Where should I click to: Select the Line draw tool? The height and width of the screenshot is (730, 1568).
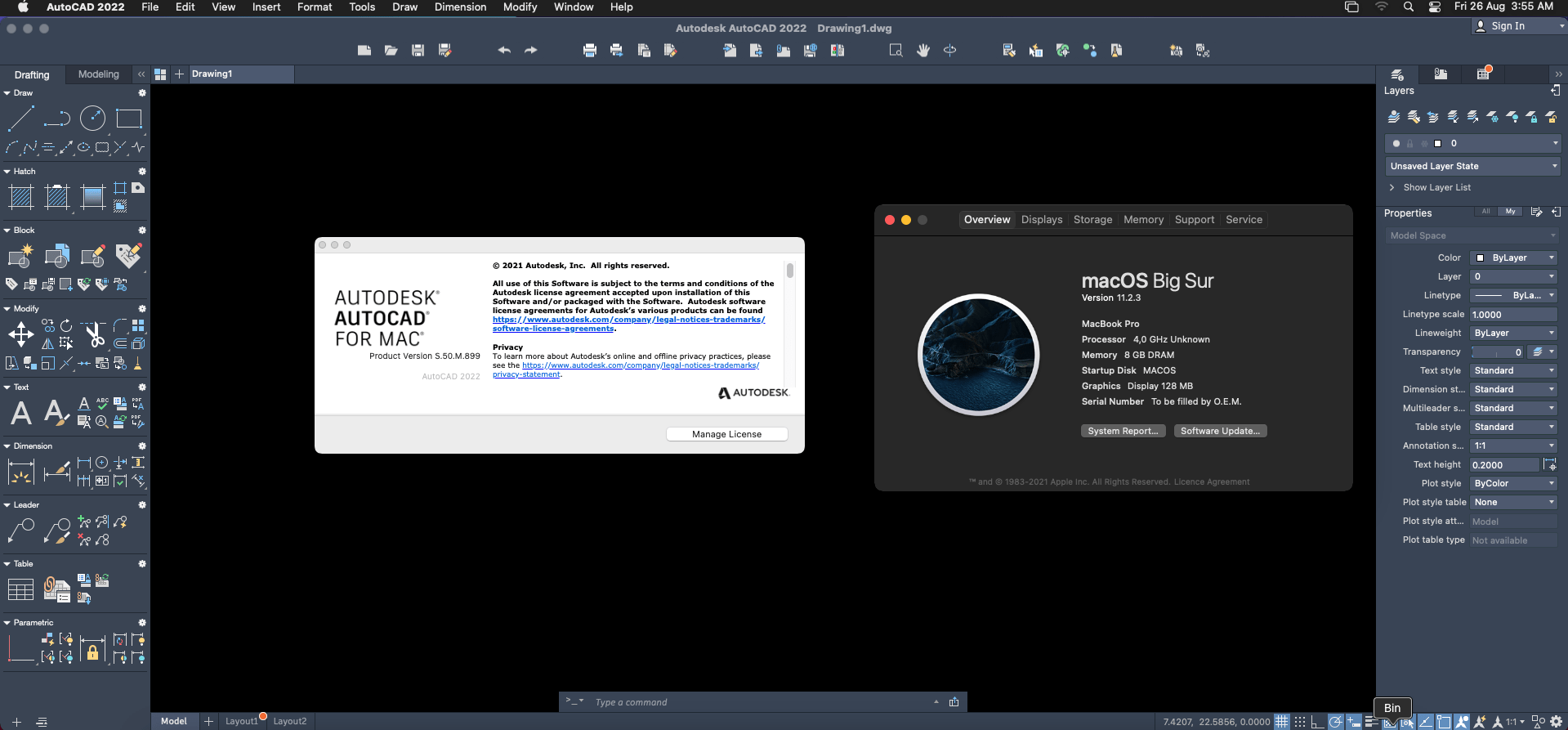[x=20, y=119]
